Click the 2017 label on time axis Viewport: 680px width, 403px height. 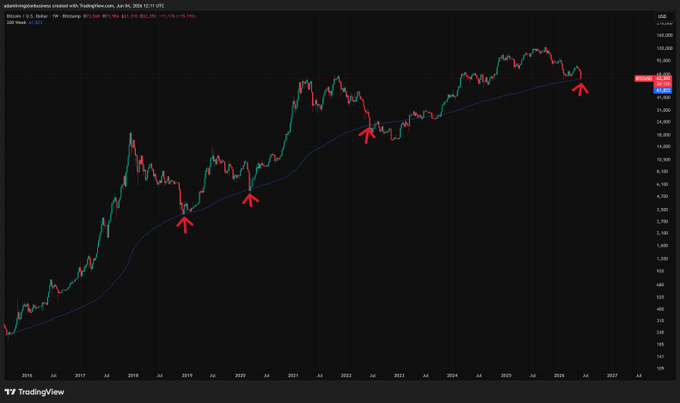pos(80,376)
